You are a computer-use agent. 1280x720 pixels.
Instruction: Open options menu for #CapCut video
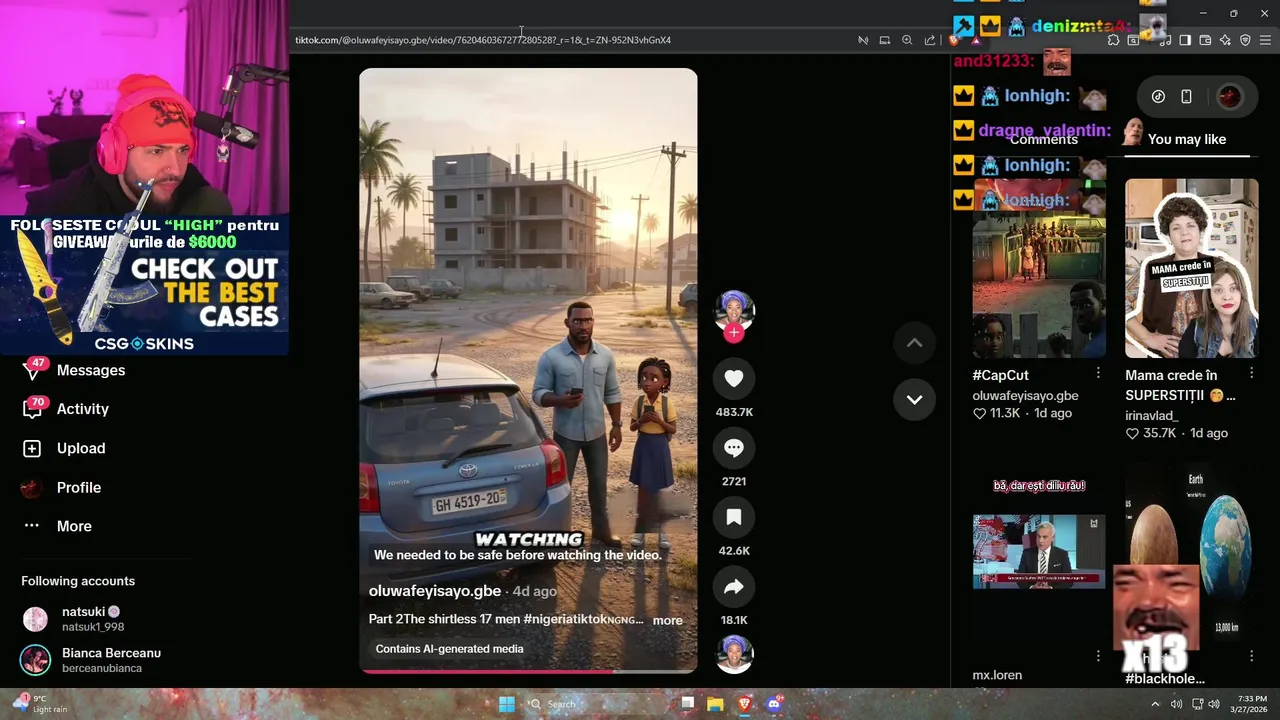click(x=1098, y=373)
